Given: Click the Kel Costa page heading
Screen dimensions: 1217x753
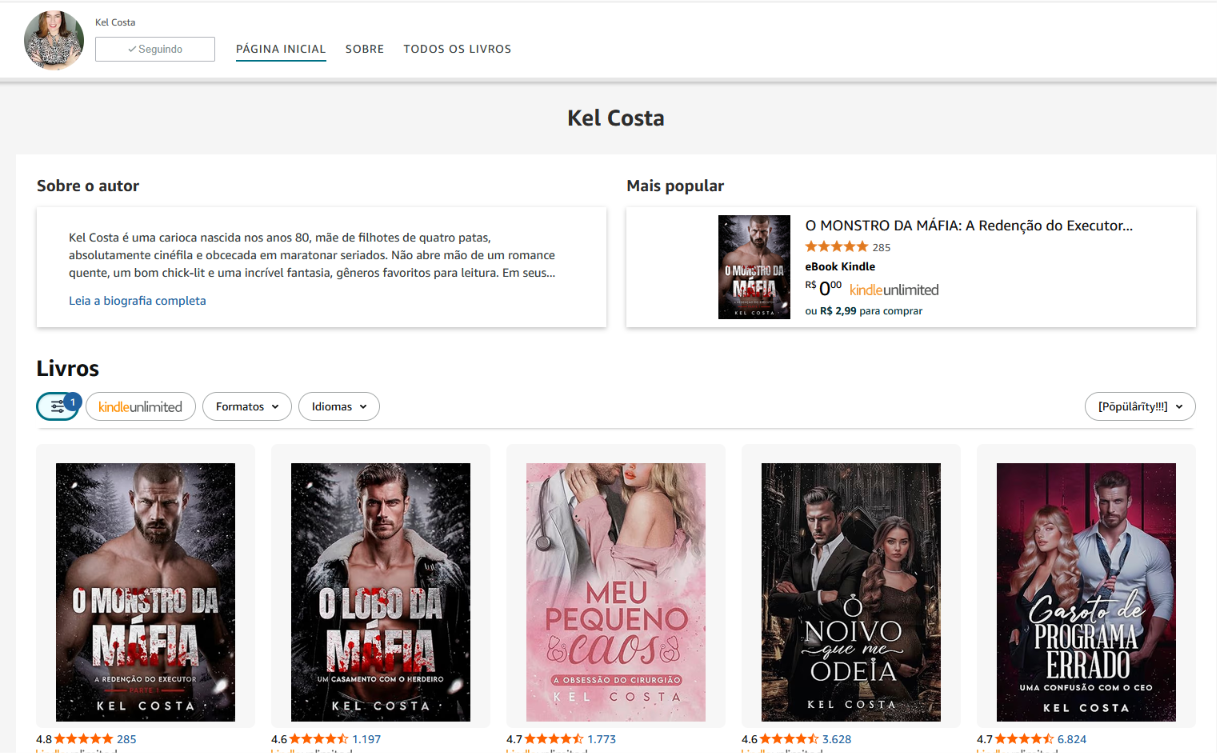Looking at the screenshot, I should click(616, 118).
